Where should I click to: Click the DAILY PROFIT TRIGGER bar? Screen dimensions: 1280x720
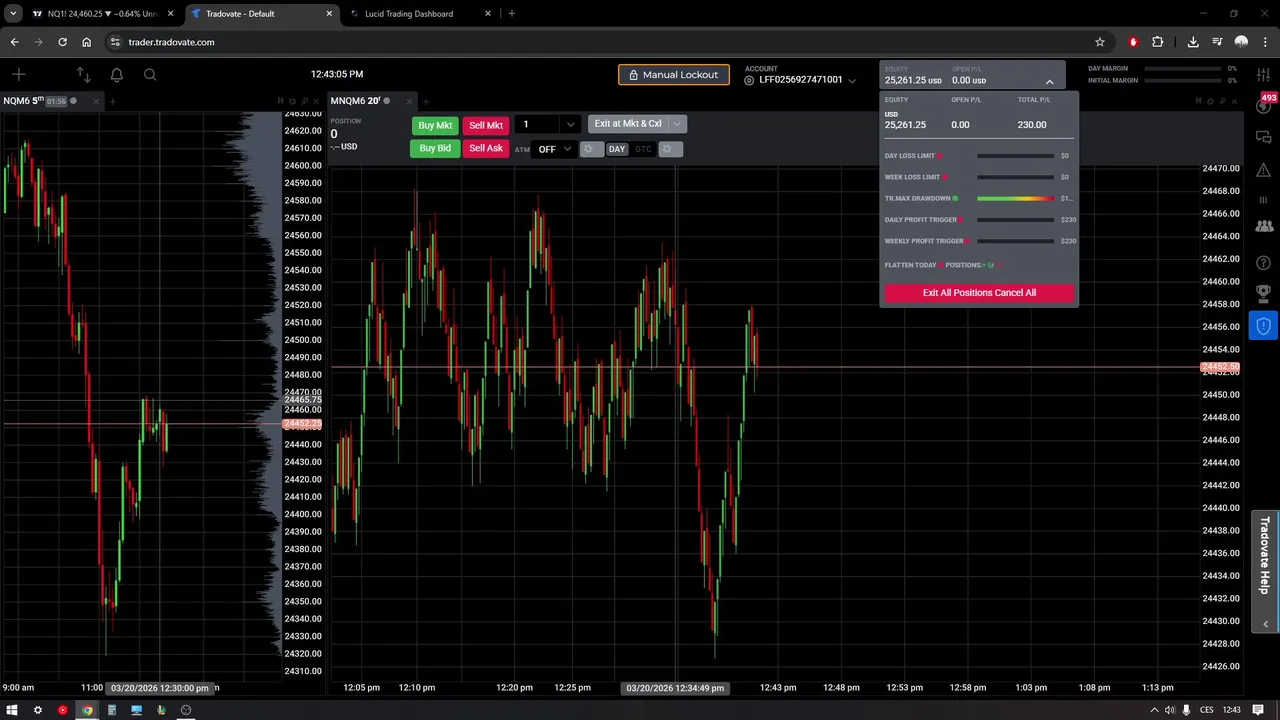click(x=1015, y=220)
